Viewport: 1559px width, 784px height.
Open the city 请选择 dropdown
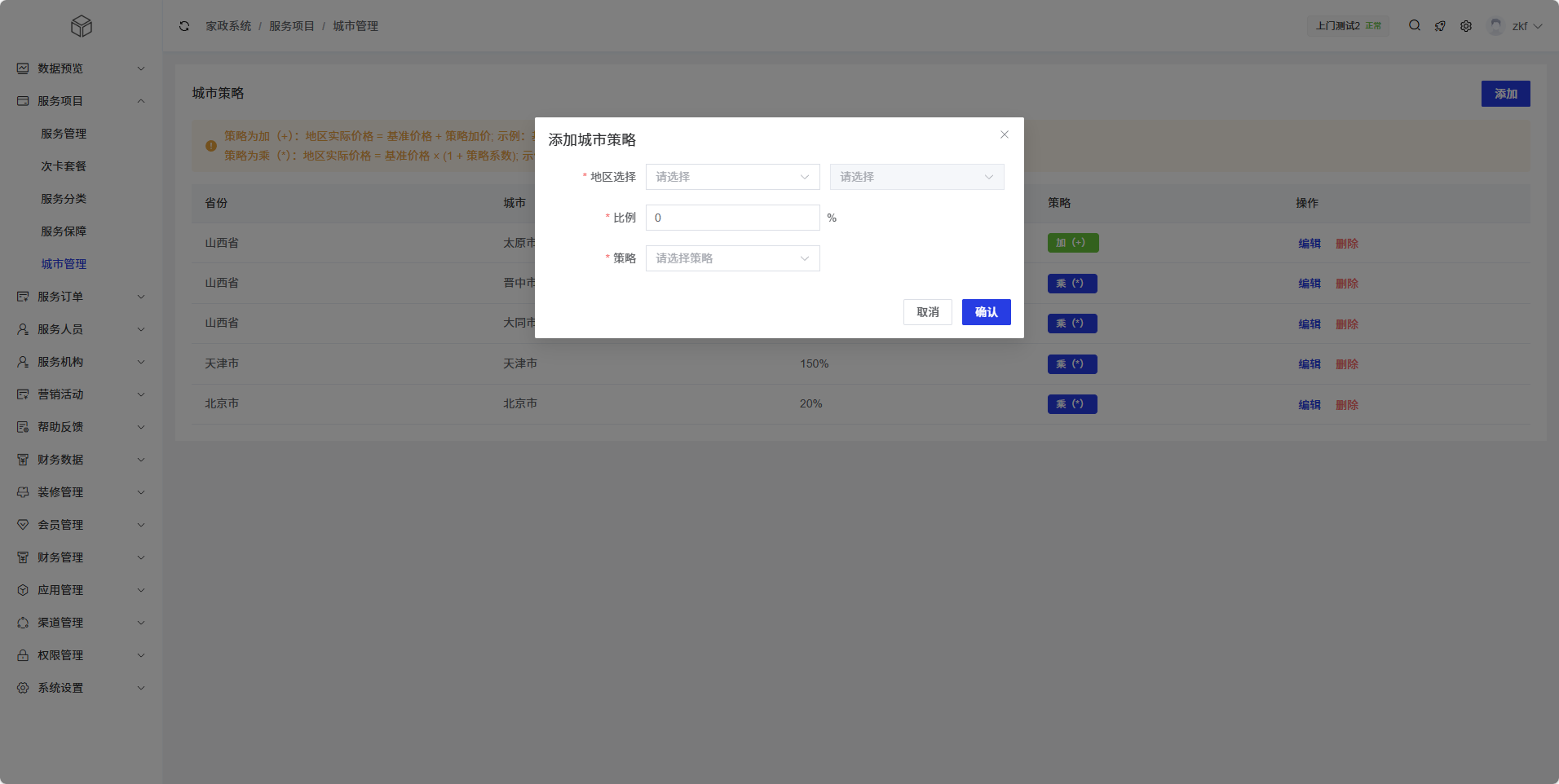[917, 177]
